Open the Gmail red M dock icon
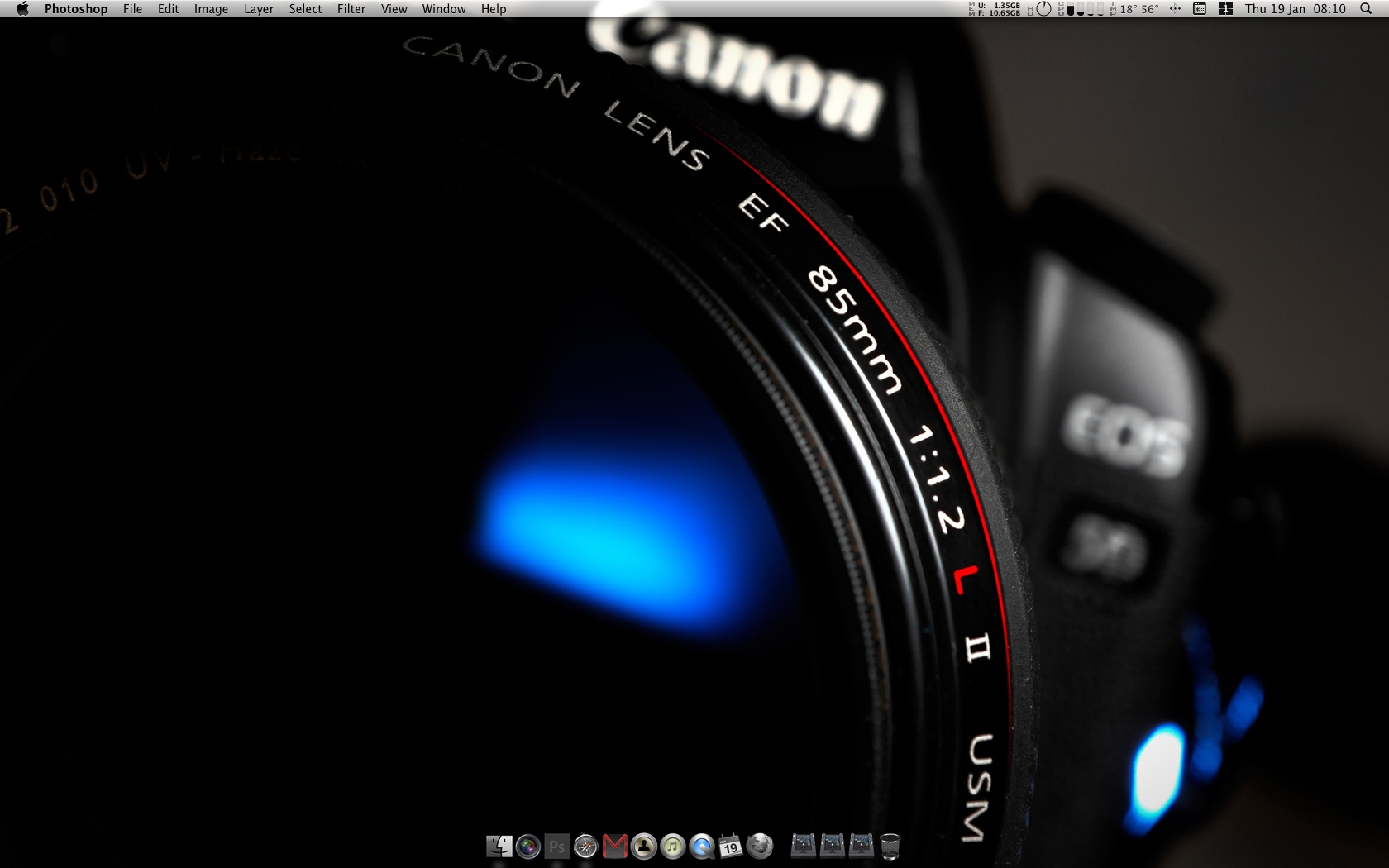This screenshot has width=1389, height=868. 615,846
